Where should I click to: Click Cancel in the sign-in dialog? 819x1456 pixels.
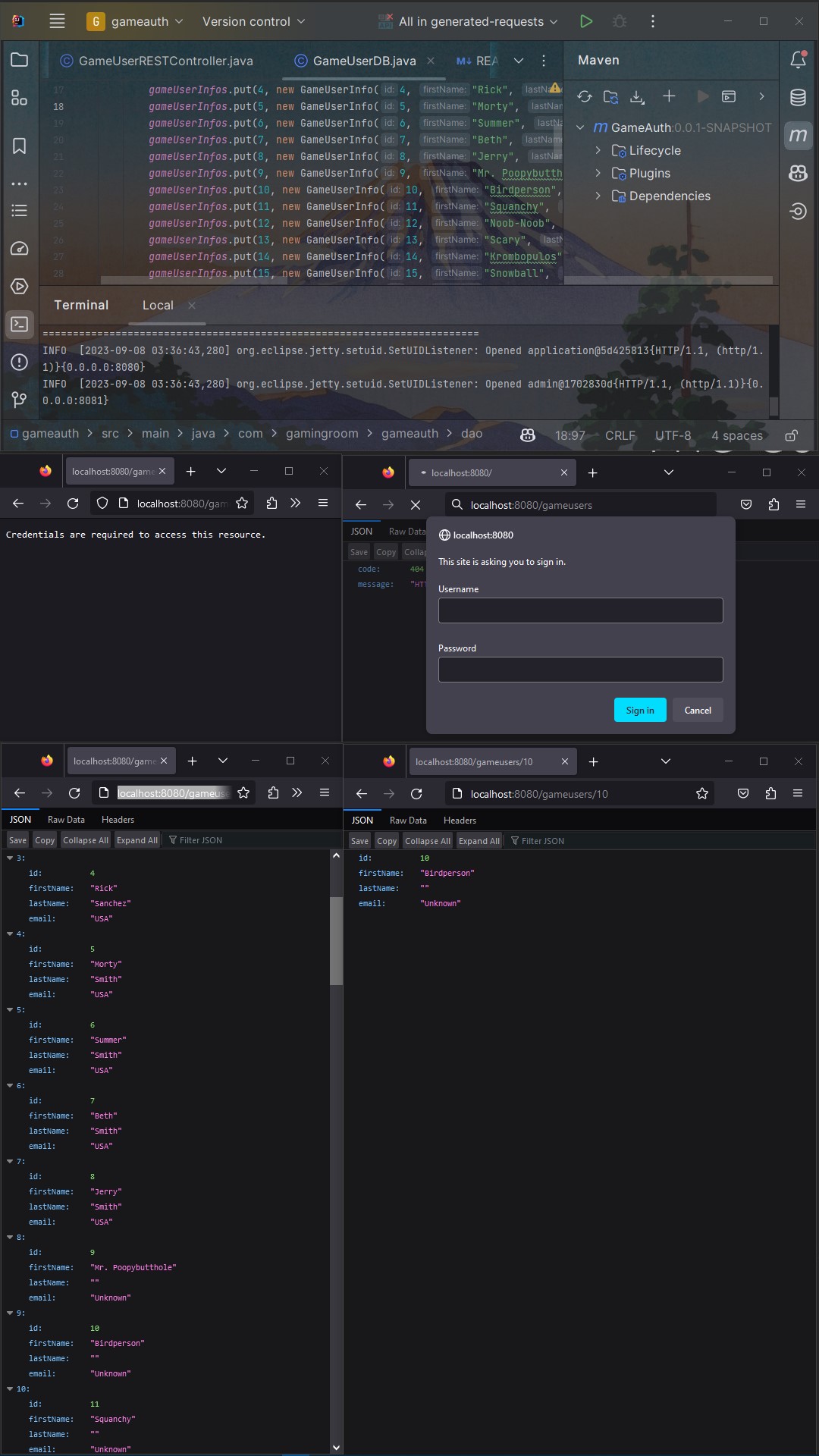pos(697,710)
